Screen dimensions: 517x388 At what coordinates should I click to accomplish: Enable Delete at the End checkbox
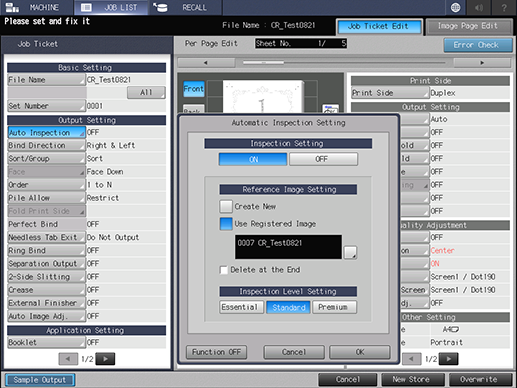click(224, 270)
